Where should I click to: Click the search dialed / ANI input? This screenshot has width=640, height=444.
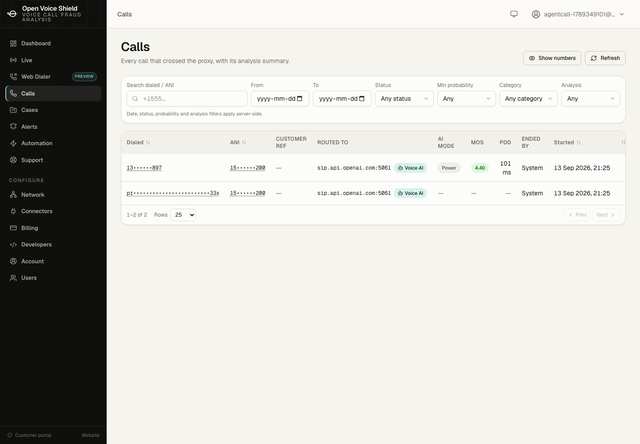pos(187,99)
